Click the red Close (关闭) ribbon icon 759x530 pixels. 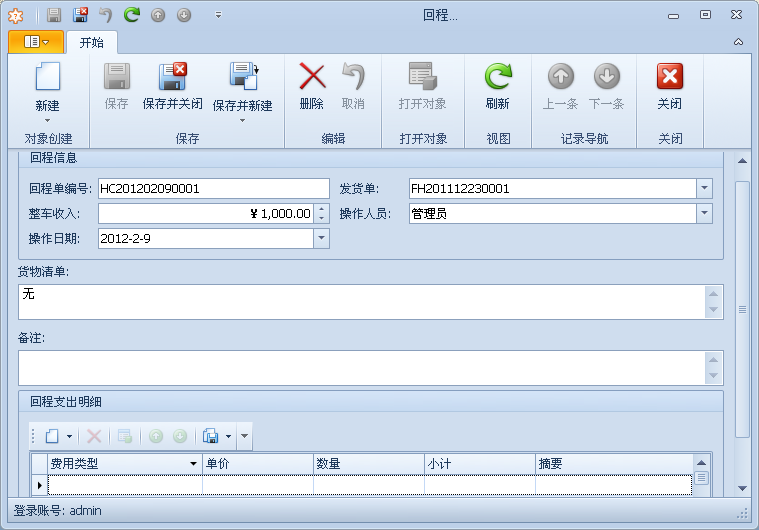pyautogui.click(x=670, y=76)
